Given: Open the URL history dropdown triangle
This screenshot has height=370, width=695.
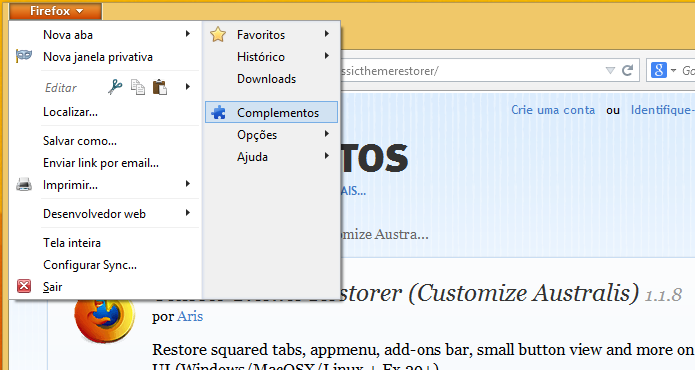Looking at the screenshot, I should 610,70.
